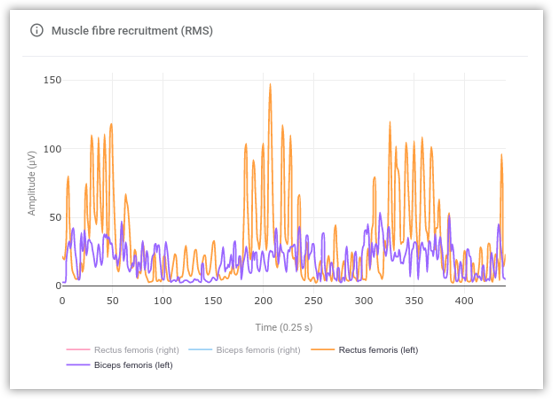553x399 pixels.
Task: Click the Muscle fibre recruitment (RMS) title
Action: 132,31
